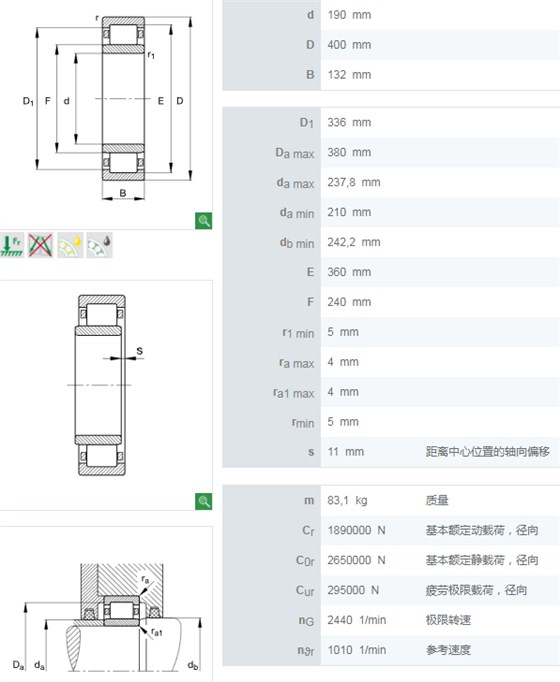Click the '疲劳极限载荷，径向' description

pos(477,590)
